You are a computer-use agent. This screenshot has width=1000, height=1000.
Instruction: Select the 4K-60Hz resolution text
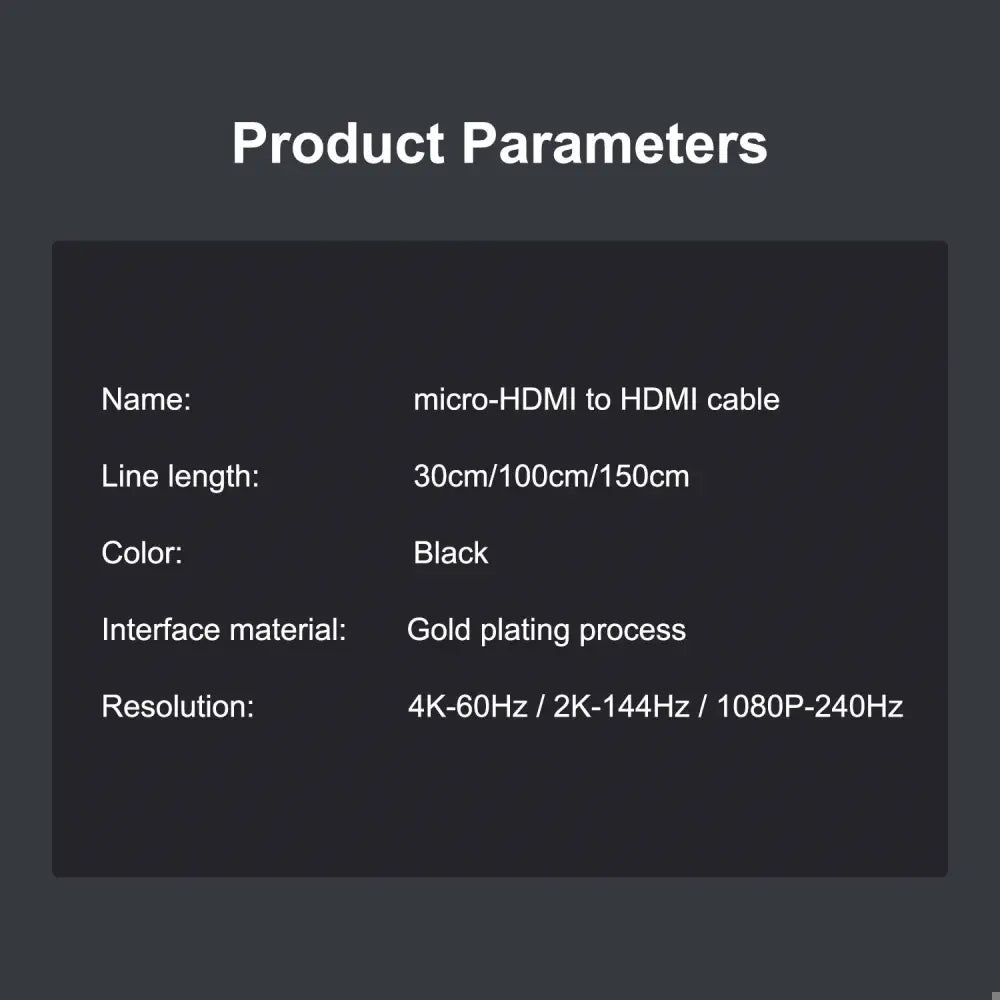click(x=467, y=707)
